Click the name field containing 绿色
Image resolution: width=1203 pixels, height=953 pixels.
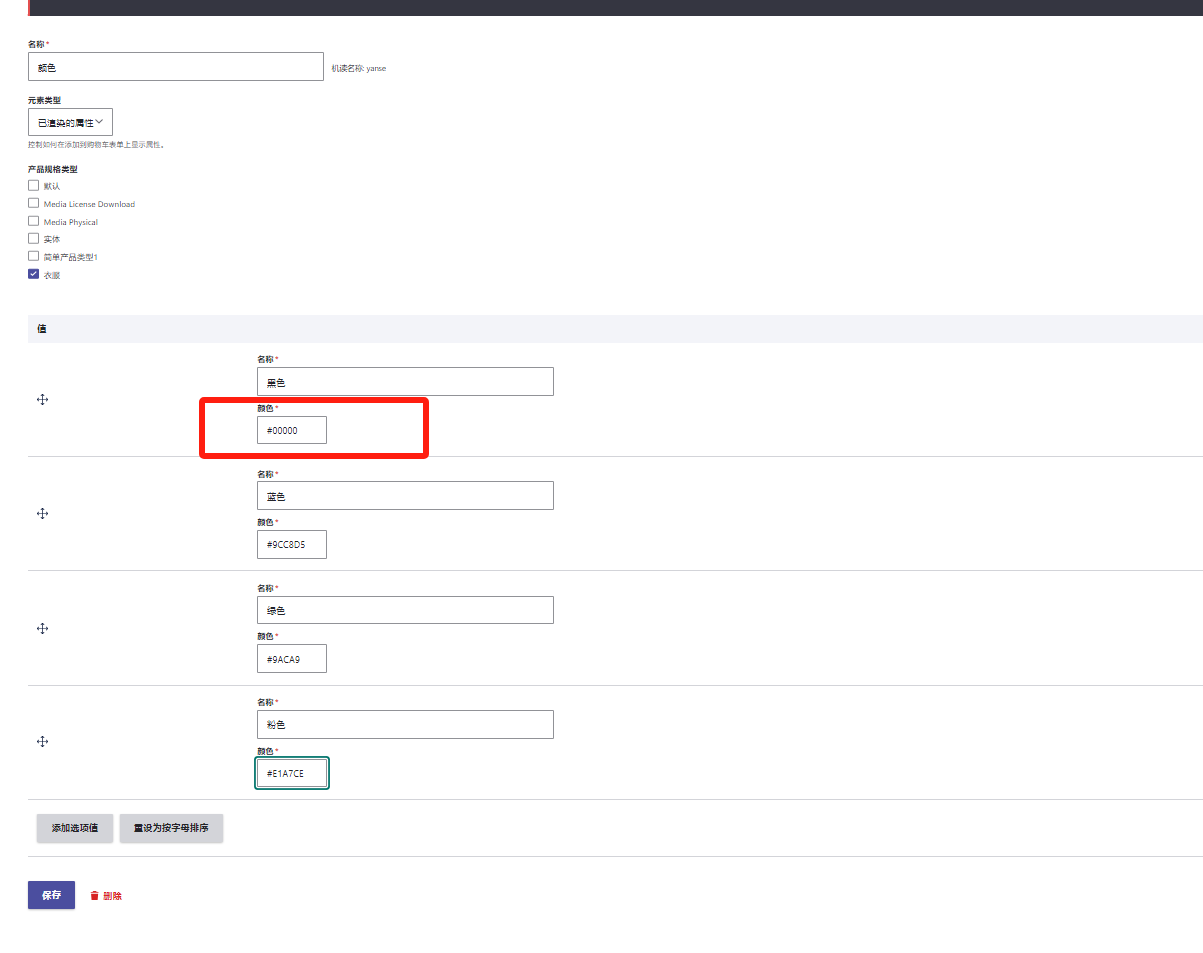pyautogui.click(x=405, y=610)
